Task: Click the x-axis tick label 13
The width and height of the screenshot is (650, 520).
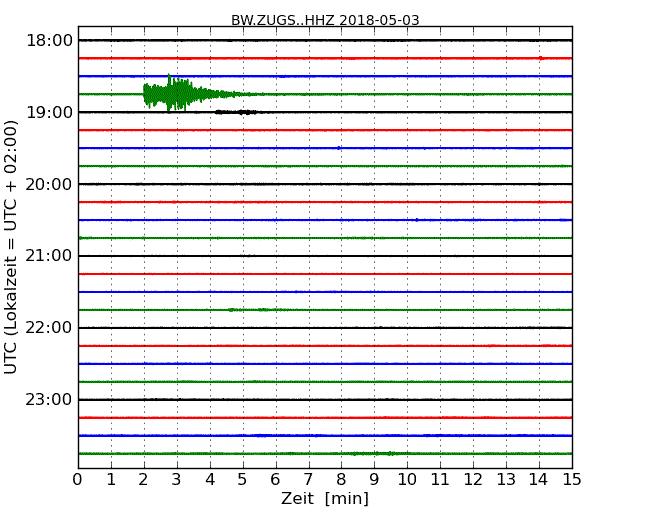Action: [506, 479]
